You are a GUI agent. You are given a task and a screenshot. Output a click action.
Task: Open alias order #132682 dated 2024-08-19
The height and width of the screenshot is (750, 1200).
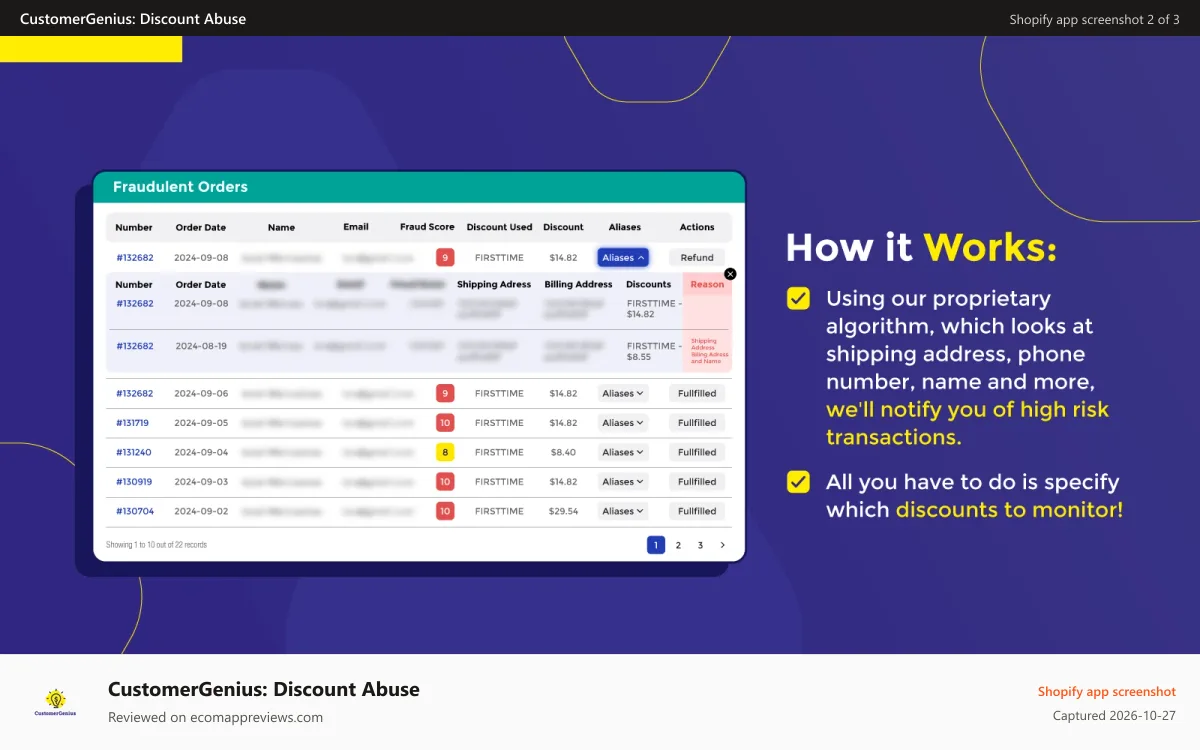point(135,346)
